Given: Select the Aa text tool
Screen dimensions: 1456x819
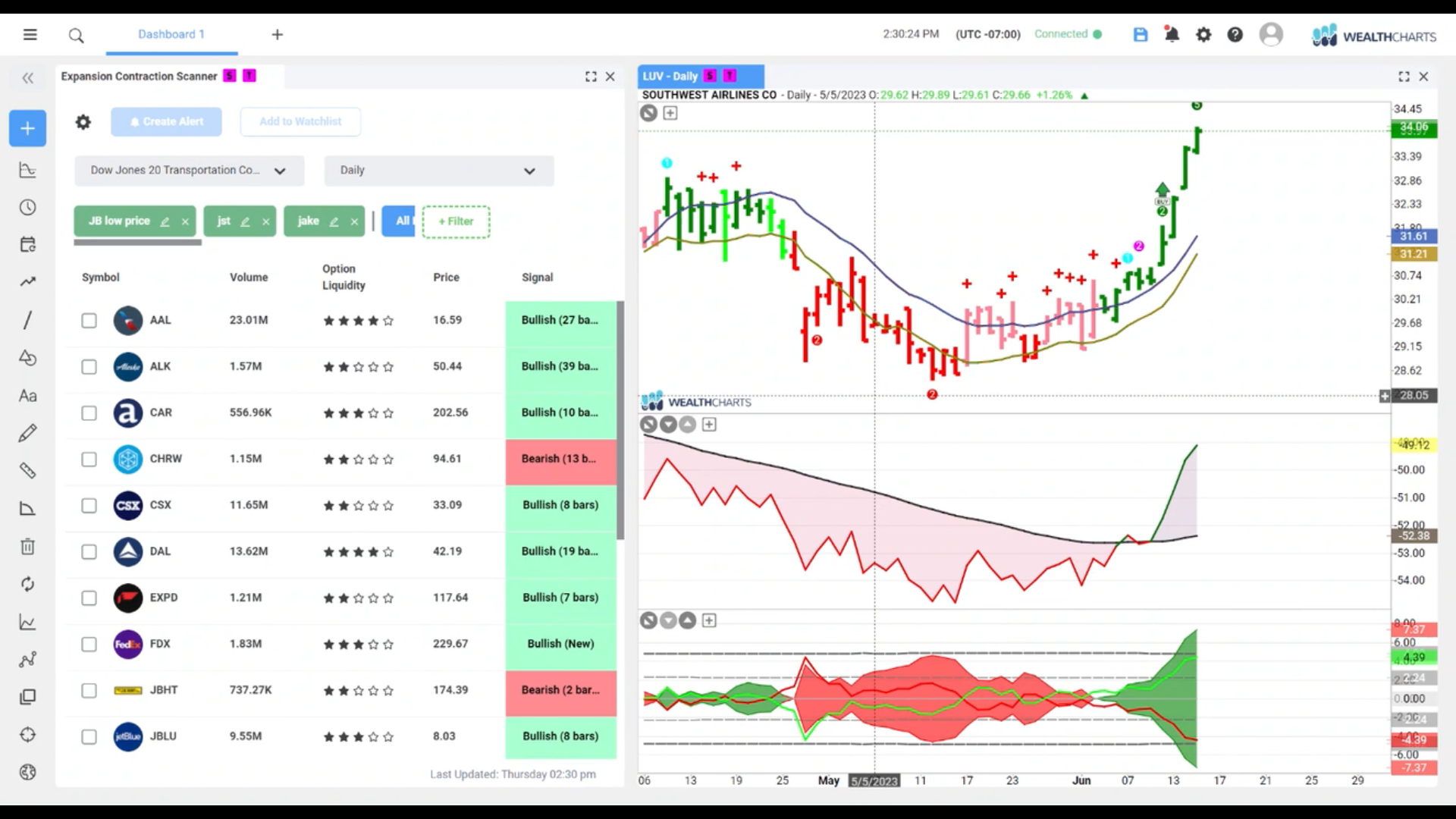Looking at the screenshot, I should (27, 395).
